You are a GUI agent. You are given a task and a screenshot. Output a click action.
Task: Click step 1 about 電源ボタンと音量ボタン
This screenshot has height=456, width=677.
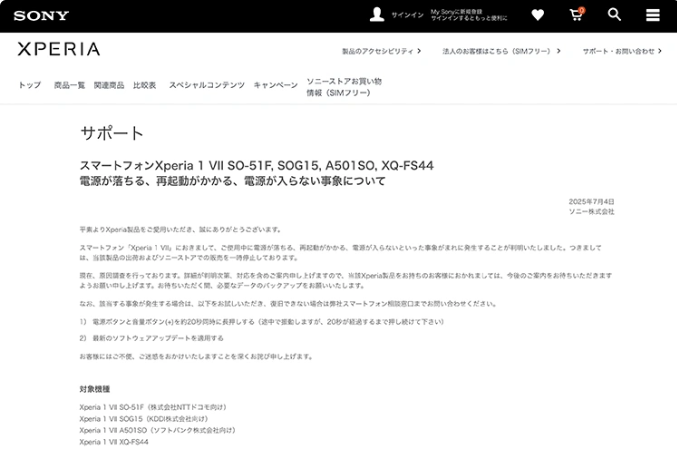(x=262, y=322)
